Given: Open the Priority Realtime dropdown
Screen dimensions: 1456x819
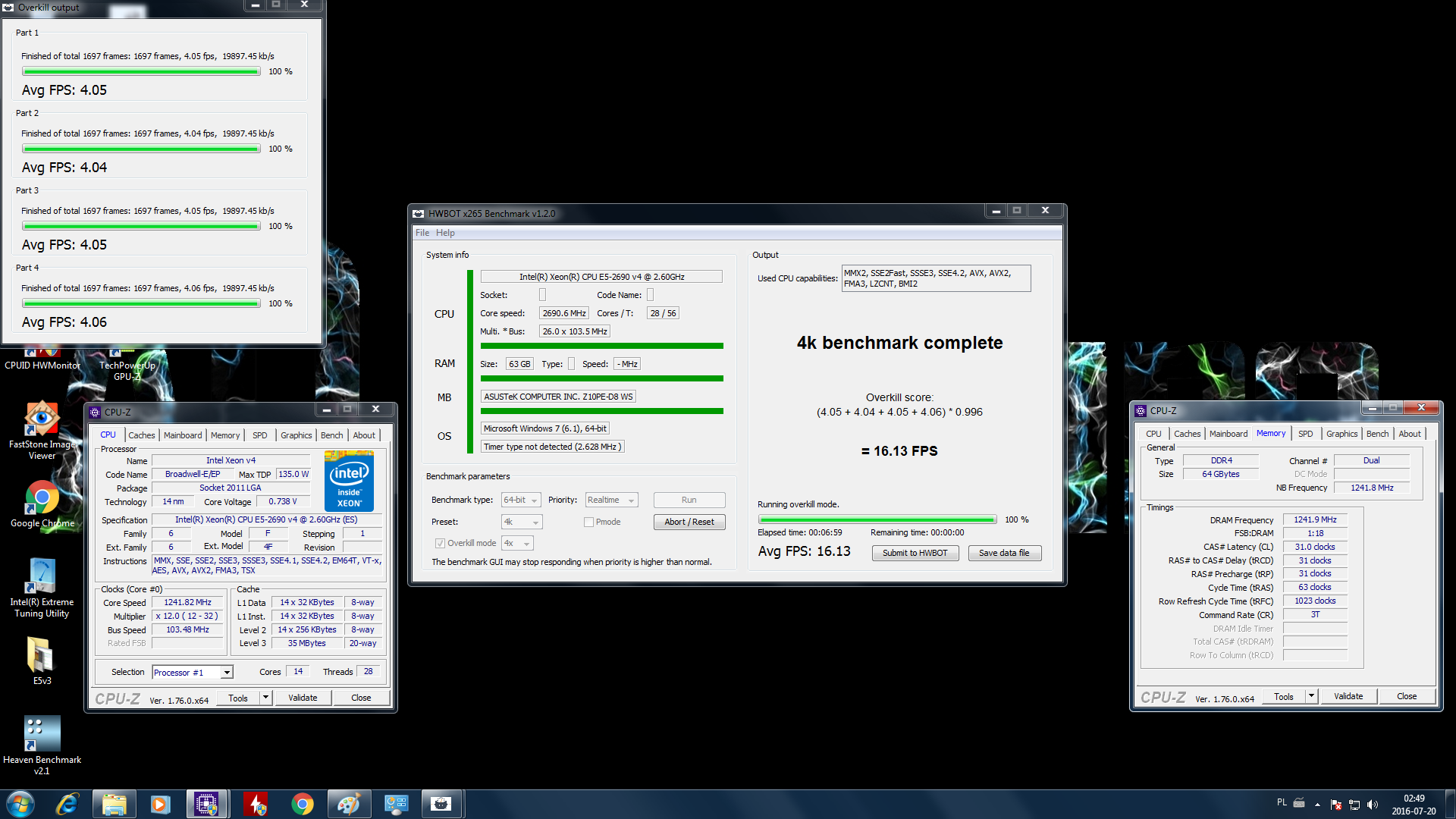Looking at the screenshot, I should (x=611, y=500).
